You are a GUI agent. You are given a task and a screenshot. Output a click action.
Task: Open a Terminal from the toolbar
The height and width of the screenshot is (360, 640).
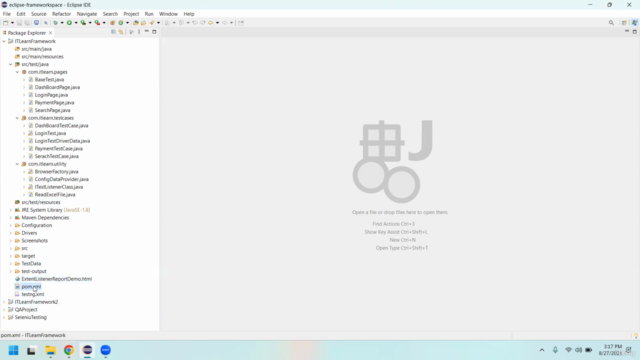36,23
